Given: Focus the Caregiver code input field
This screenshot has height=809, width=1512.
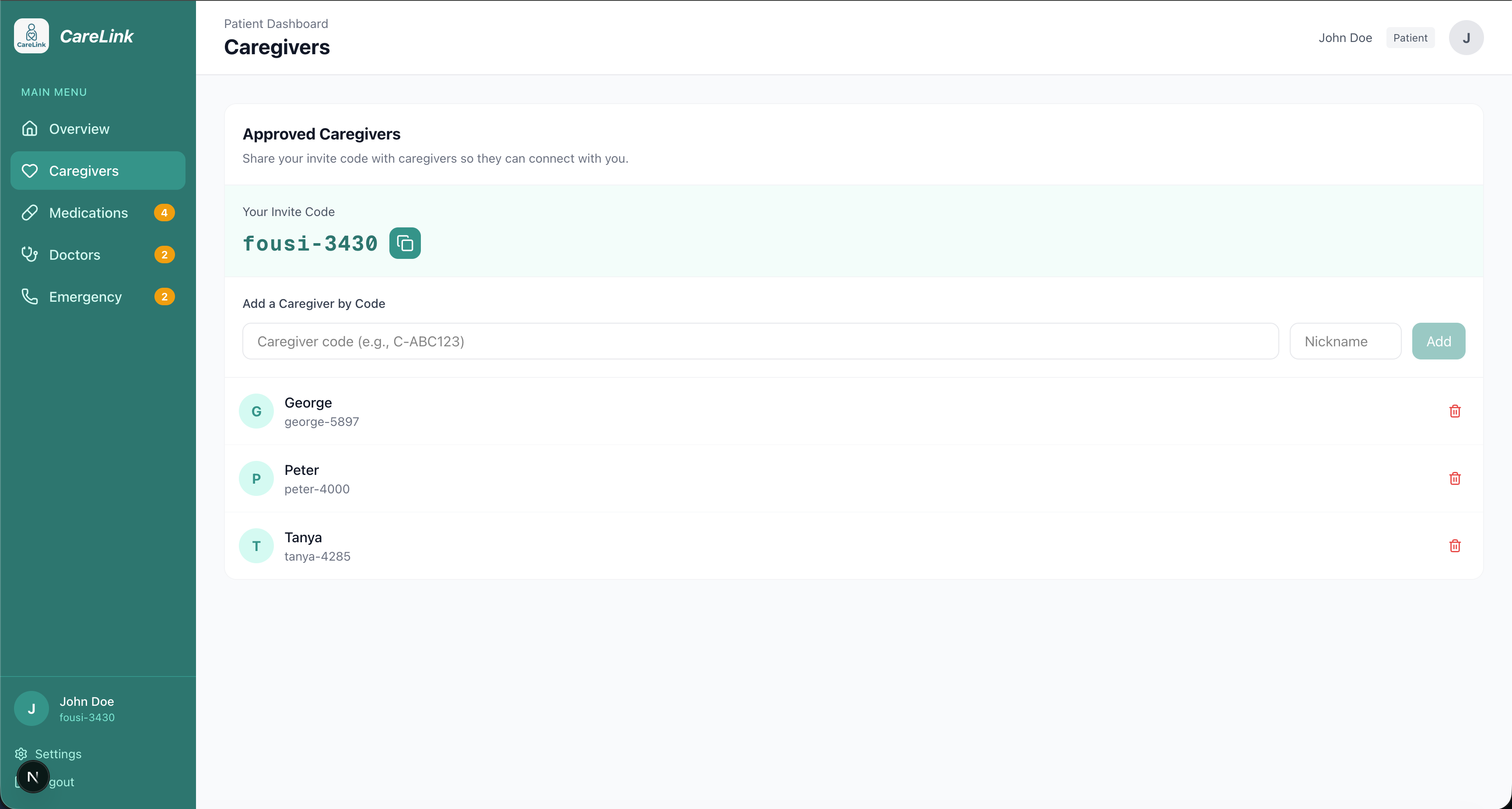Looking at the screenshot, I should tap(760, 342).
